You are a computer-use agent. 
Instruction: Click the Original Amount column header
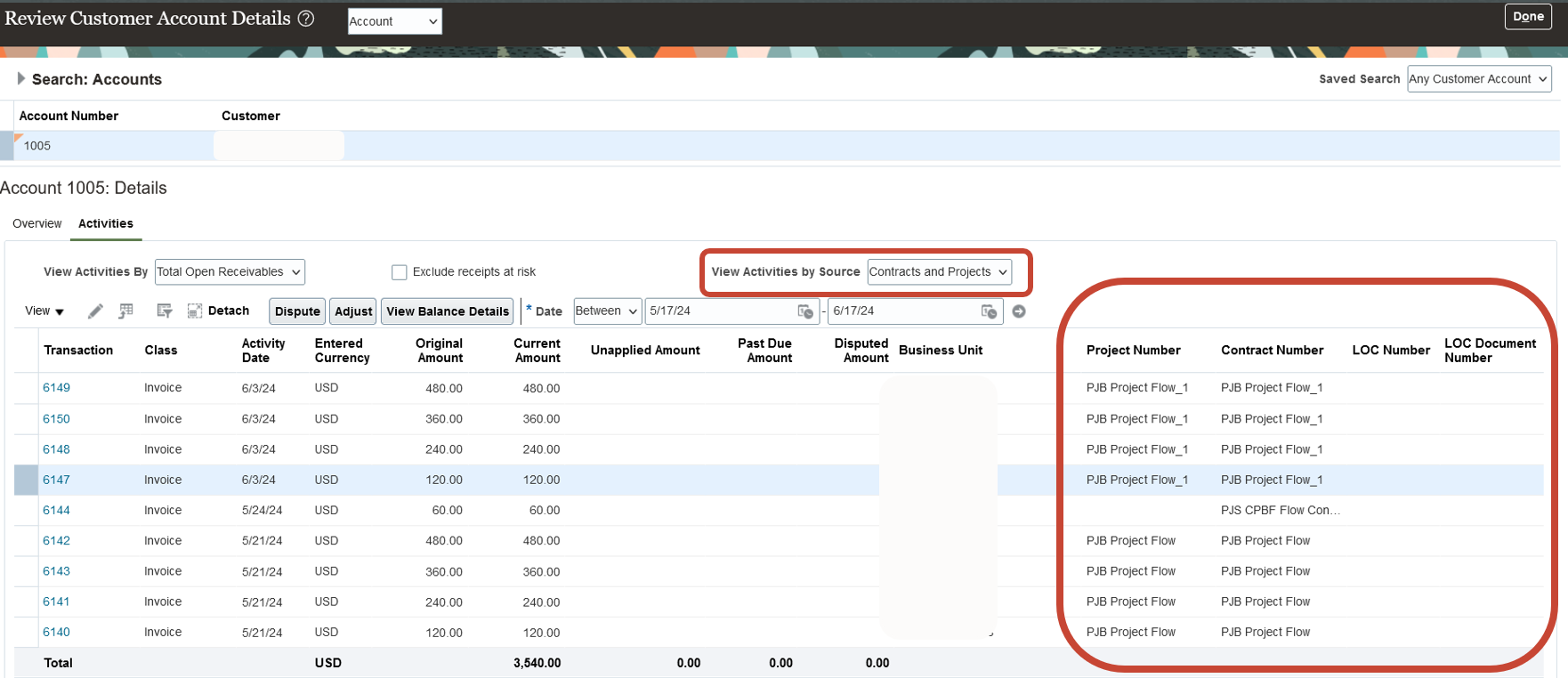439,351
